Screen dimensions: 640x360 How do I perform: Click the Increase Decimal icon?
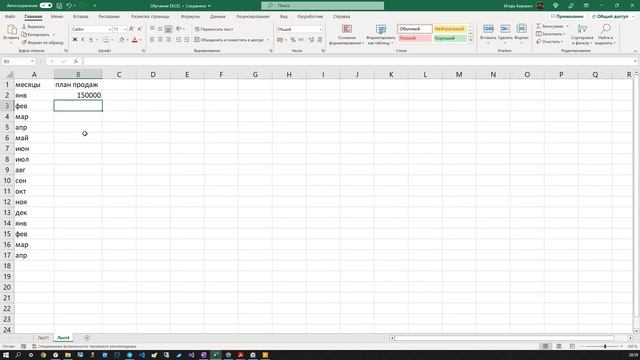click(x=311, y=40)
